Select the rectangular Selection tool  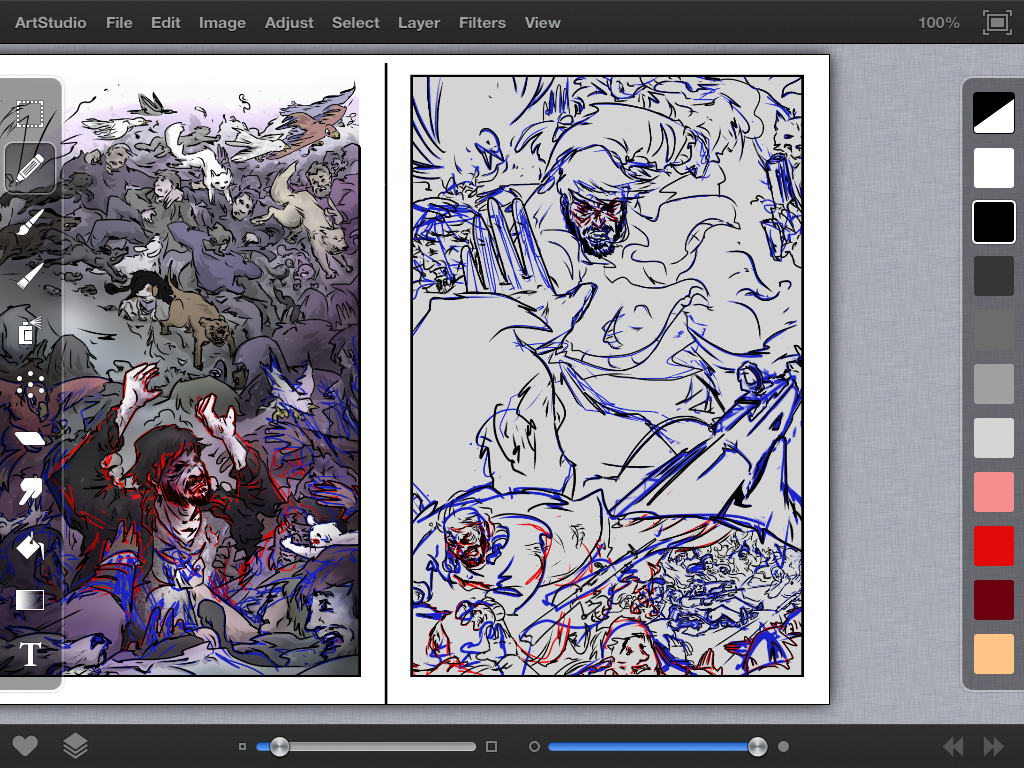[29, 114]
